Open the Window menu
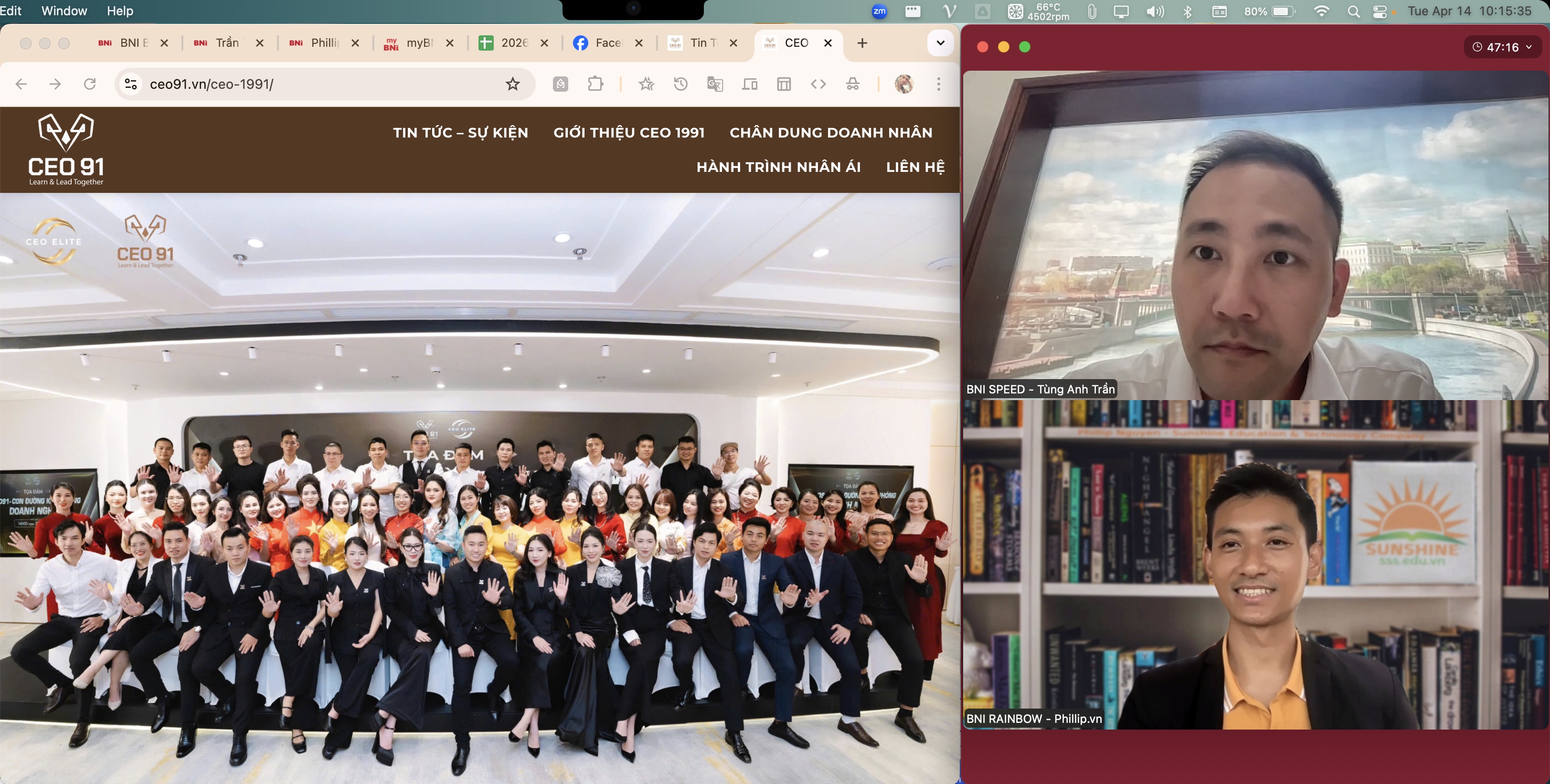Viewport: 1550px width, 784px height. (64, 11)
